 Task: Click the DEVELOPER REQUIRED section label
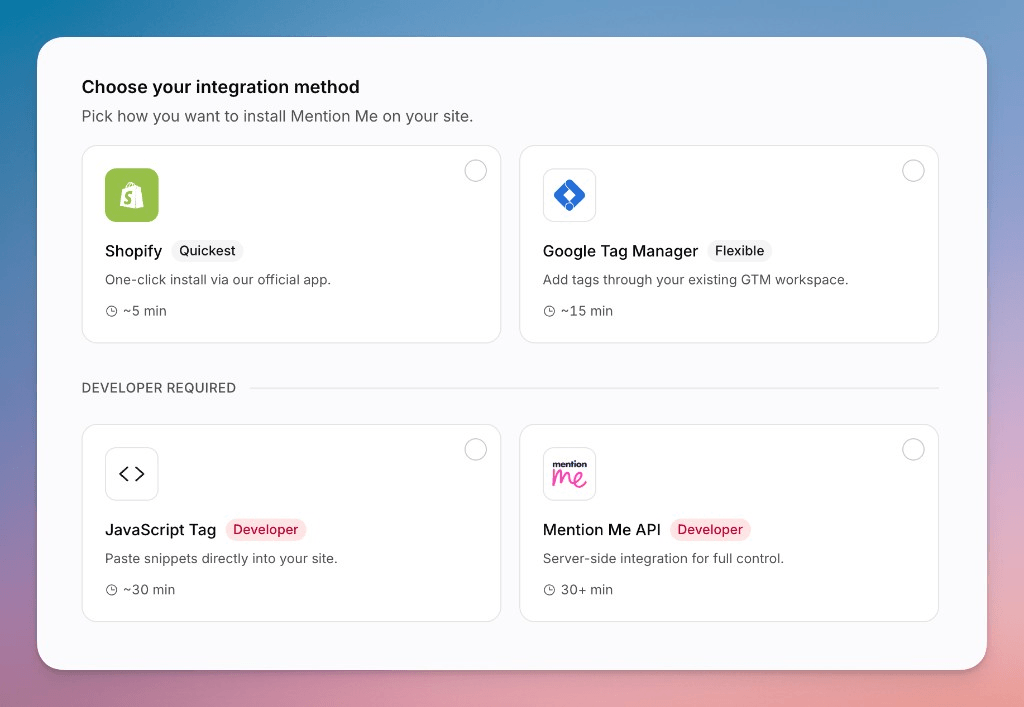click(159, 388)
